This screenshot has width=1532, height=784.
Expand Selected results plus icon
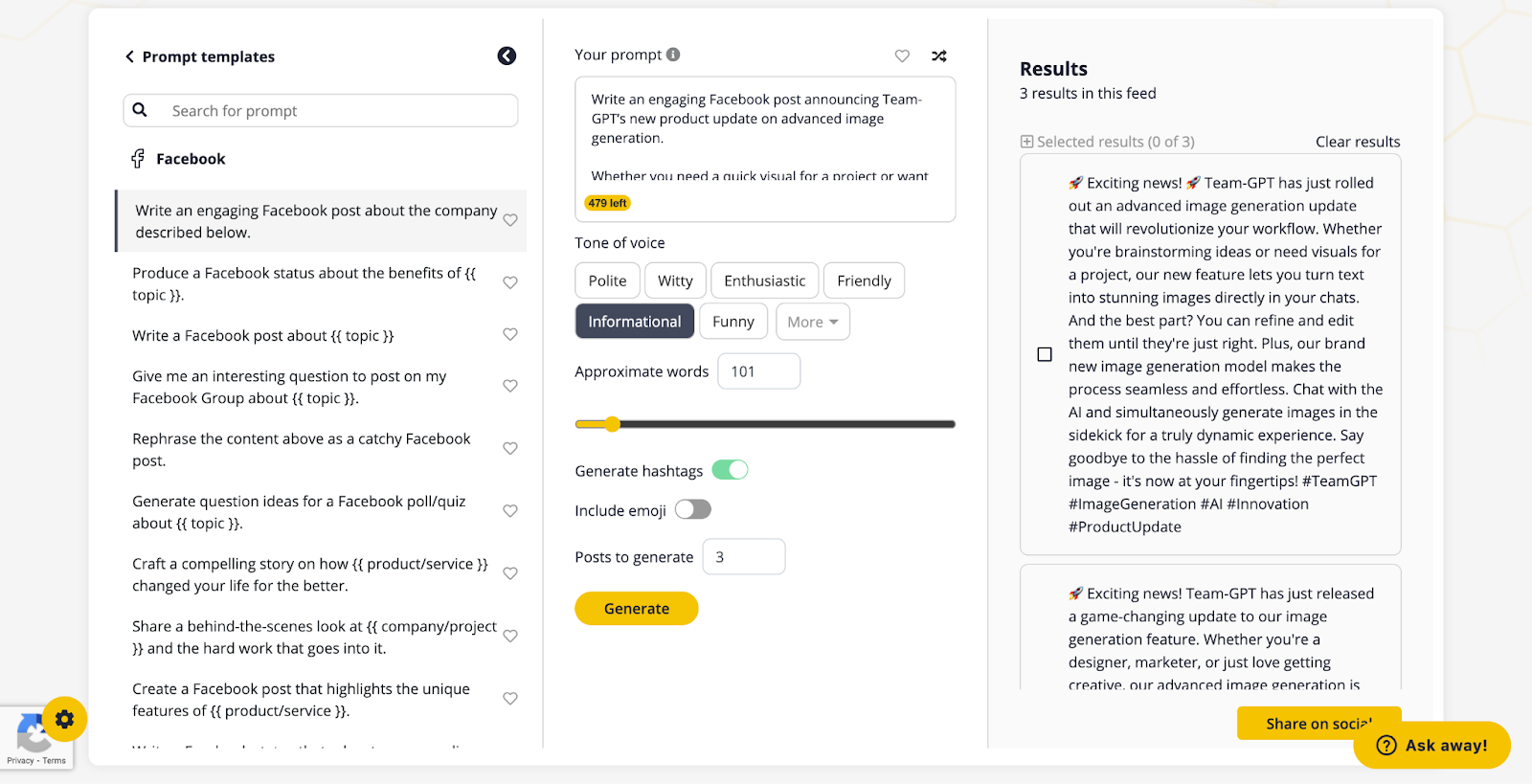pos(1026,142)
